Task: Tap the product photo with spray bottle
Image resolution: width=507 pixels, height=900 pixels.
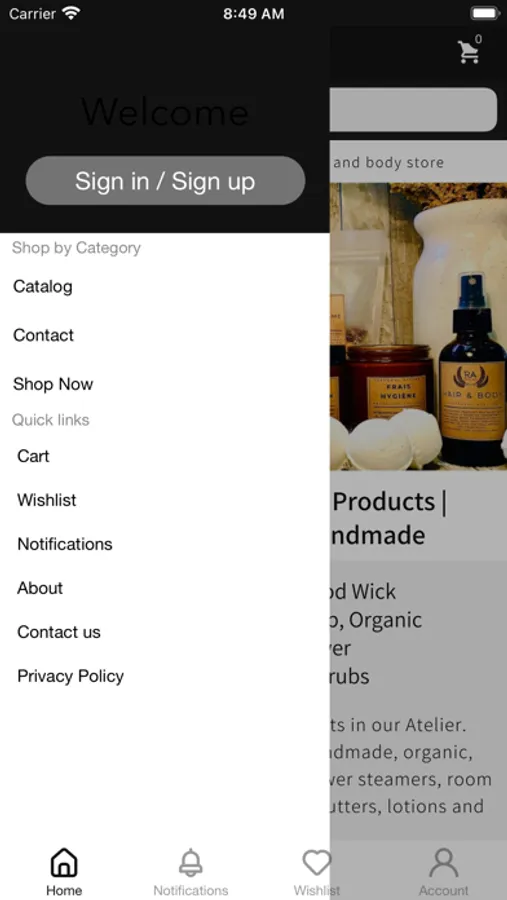Action: (418, 327)
